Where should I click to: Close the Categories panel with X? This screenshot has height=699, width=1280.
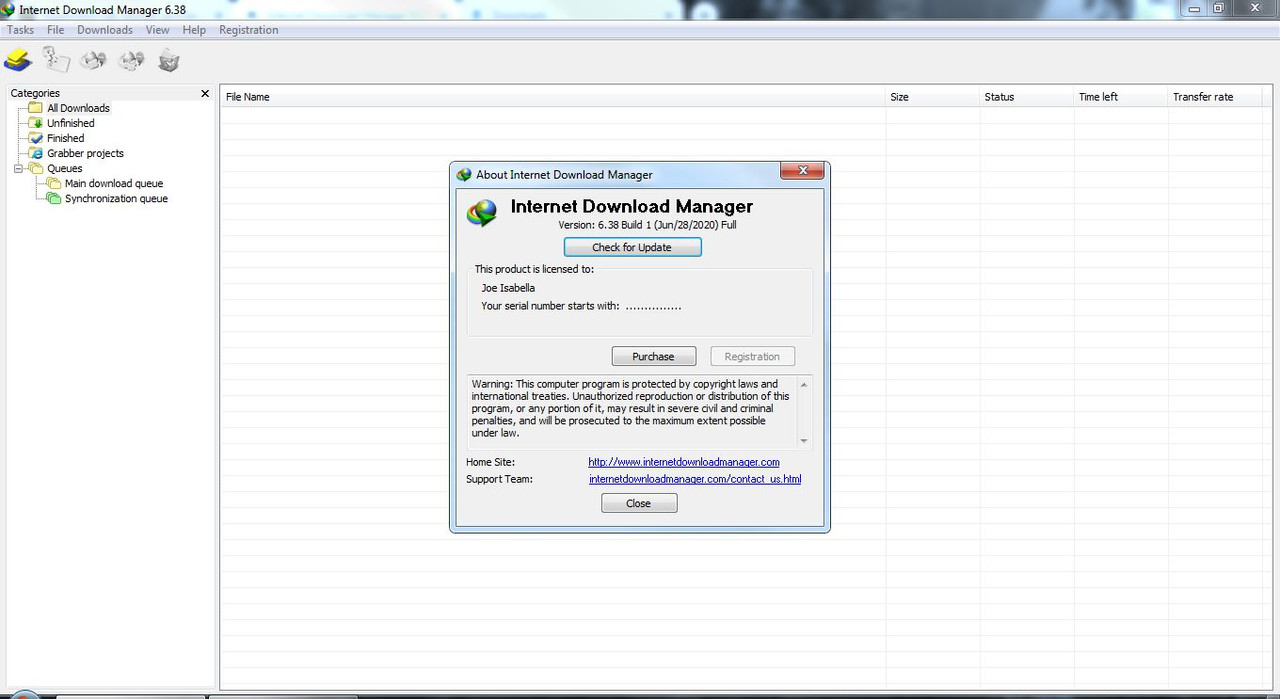point(205,93)
